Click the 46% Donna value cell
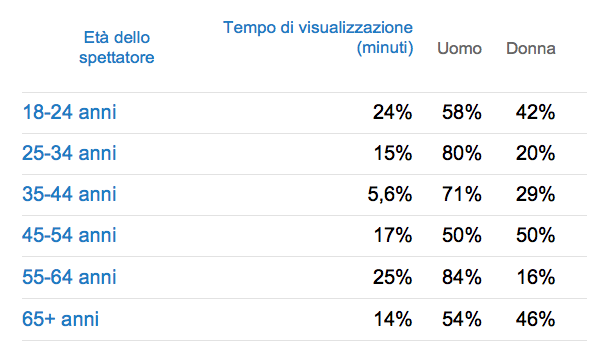The image size is (605, 364). coord(536,319)
